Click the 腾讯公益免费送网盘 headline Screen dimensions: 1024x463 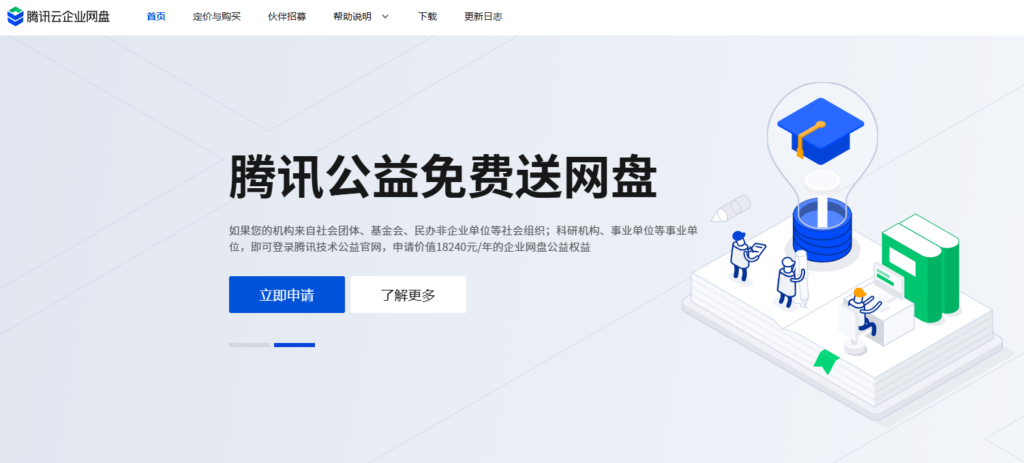[x=443, y=176]
